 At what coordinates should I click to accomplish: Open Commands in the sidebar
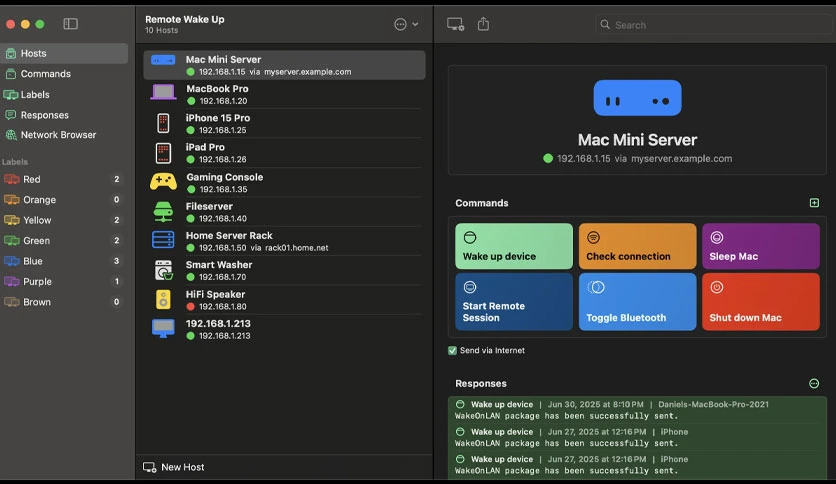coord(64,74)
